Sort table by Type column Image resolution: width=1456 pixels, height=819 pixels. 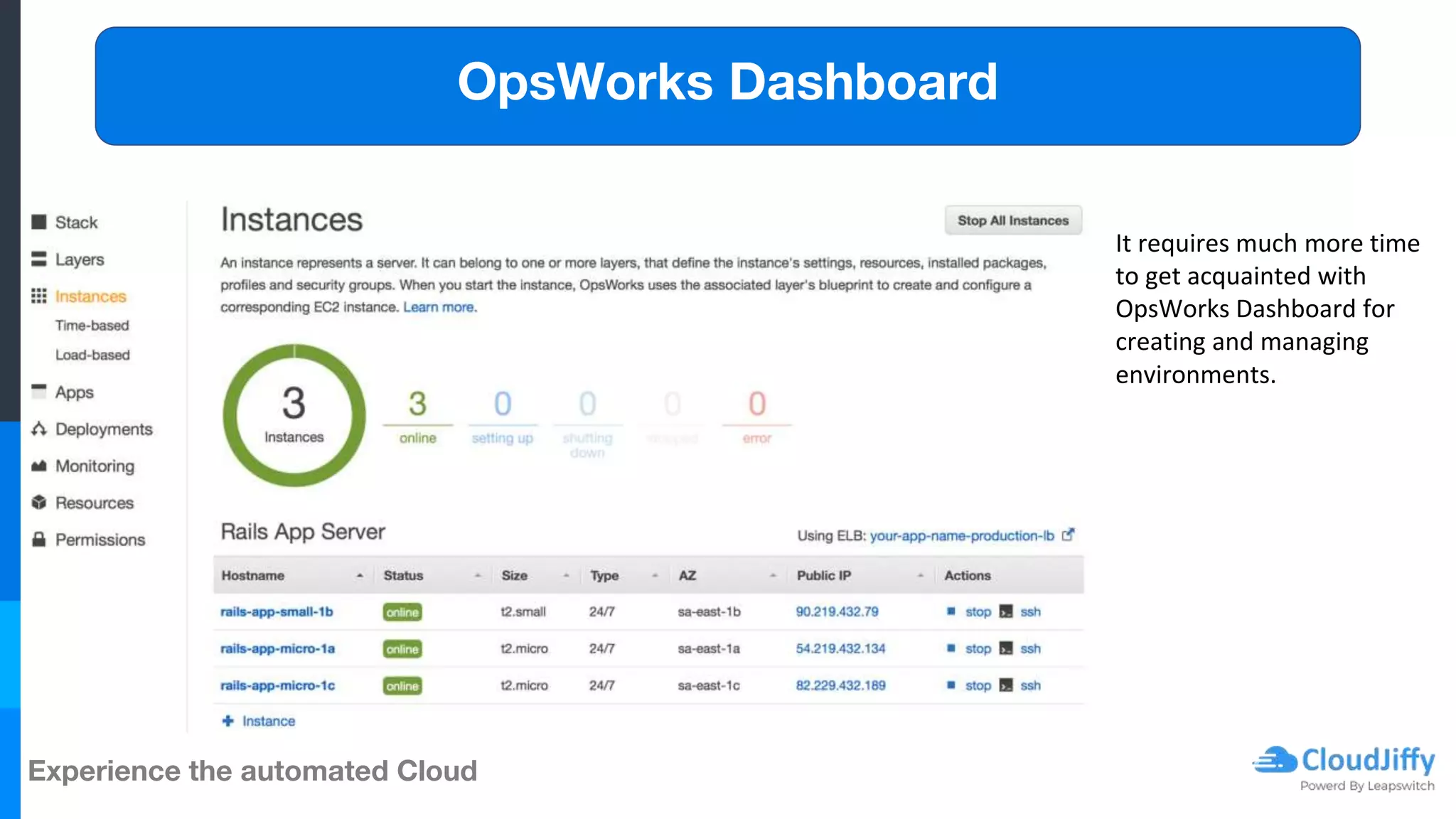[625, 575]
